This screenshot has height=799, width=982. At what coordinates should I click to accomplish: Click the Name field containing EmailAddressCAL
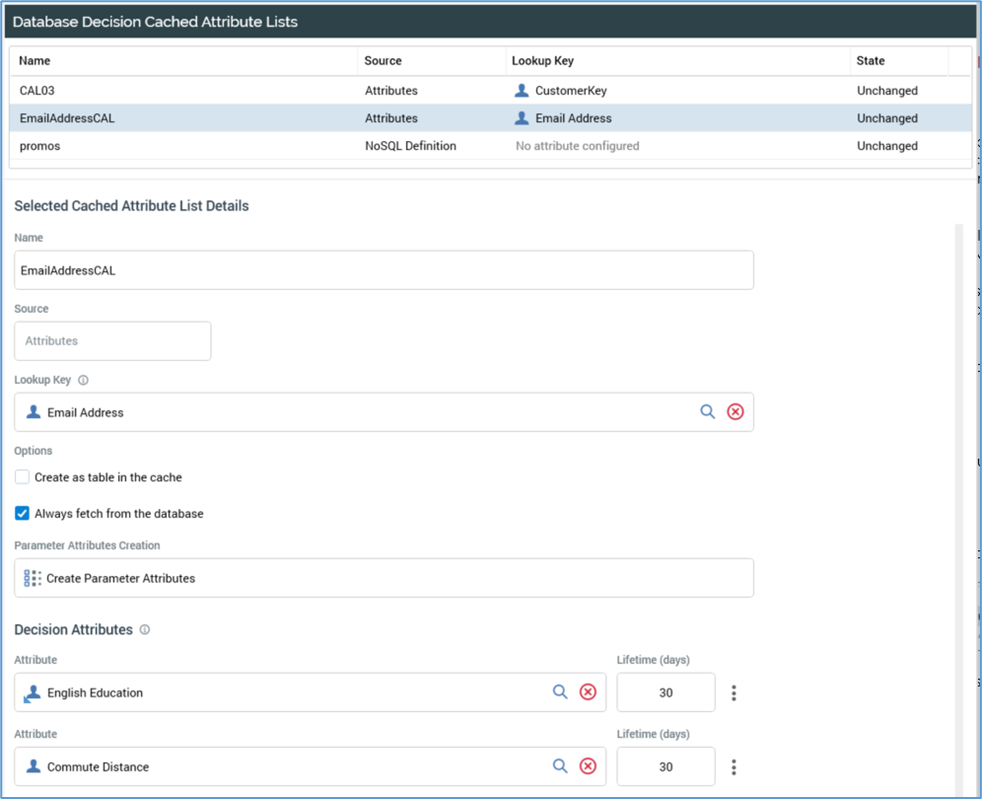point(383,270)
